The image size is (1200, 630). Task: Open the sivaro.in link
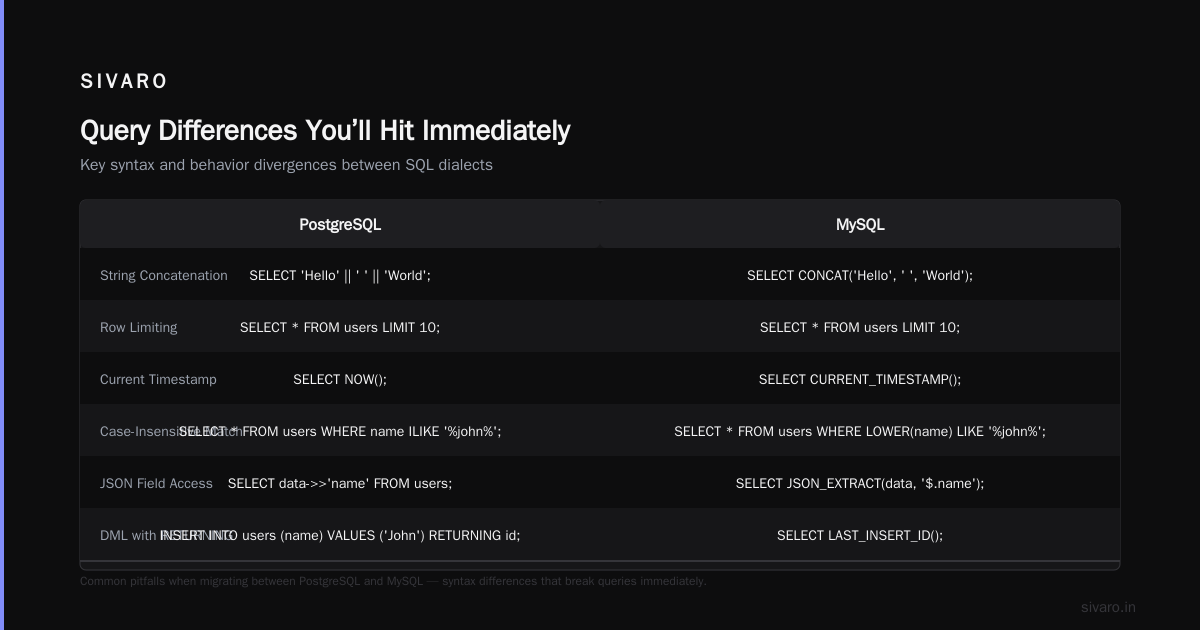1108,607
